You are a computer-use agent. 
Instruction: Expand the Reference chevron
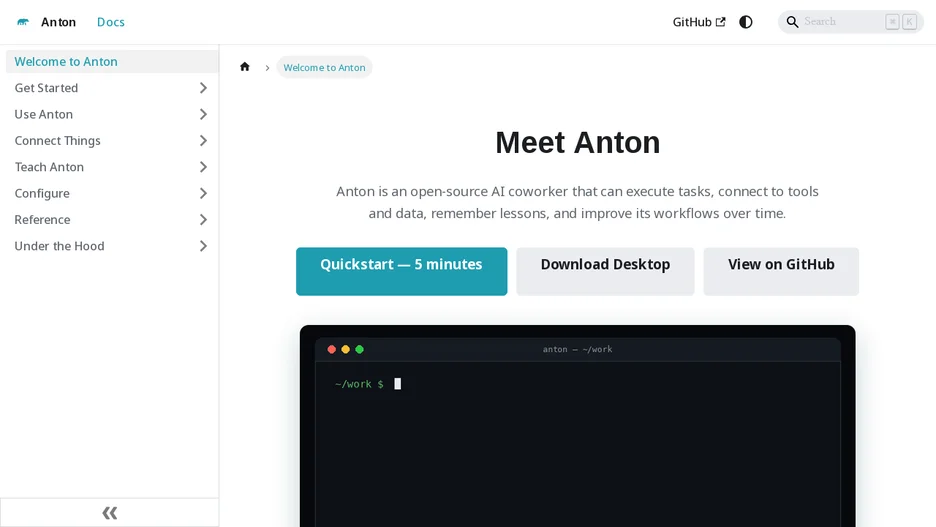203,220
